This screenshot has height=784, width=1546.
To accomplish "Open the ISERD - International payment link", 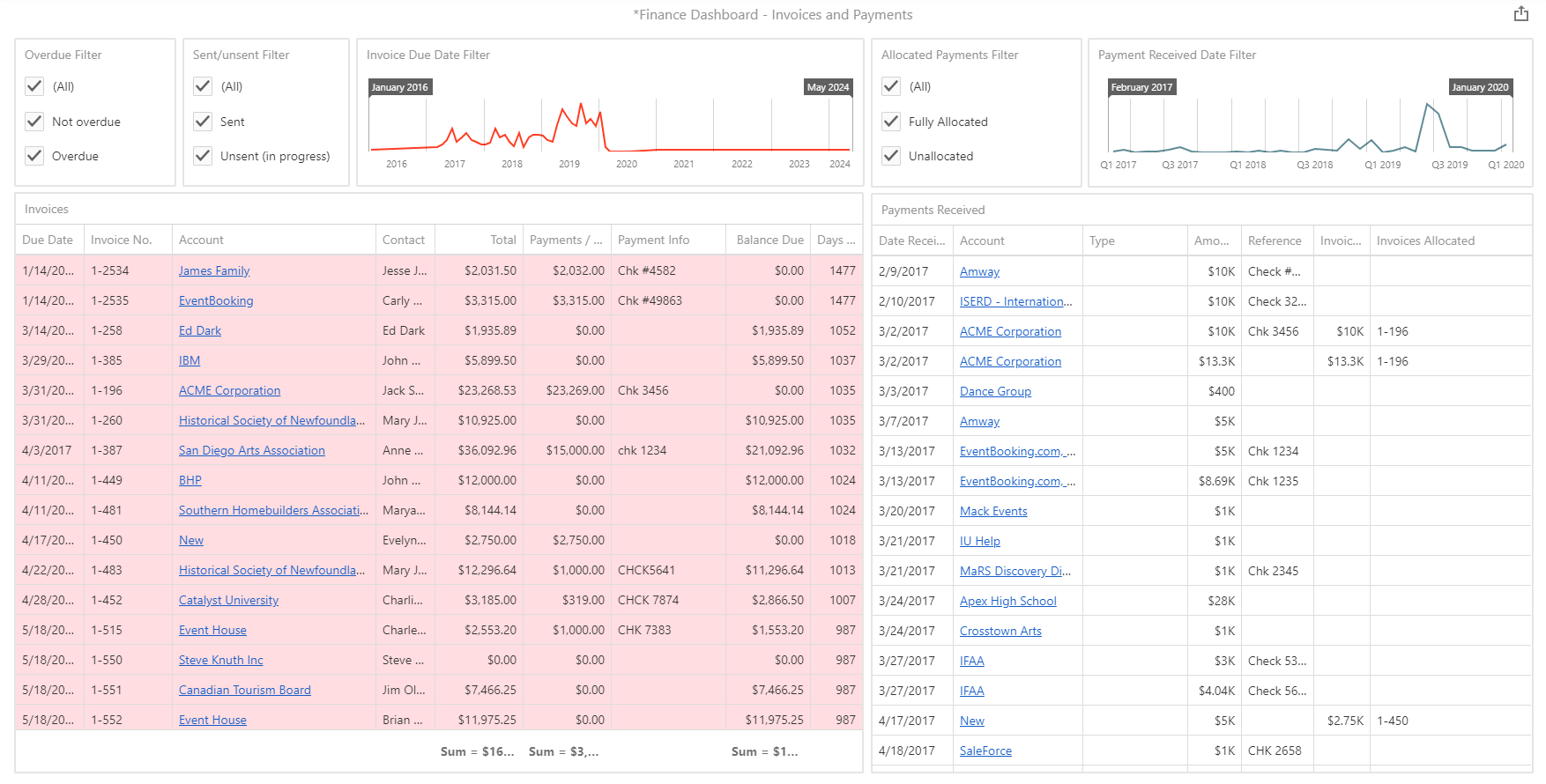I will point(1016,301).
